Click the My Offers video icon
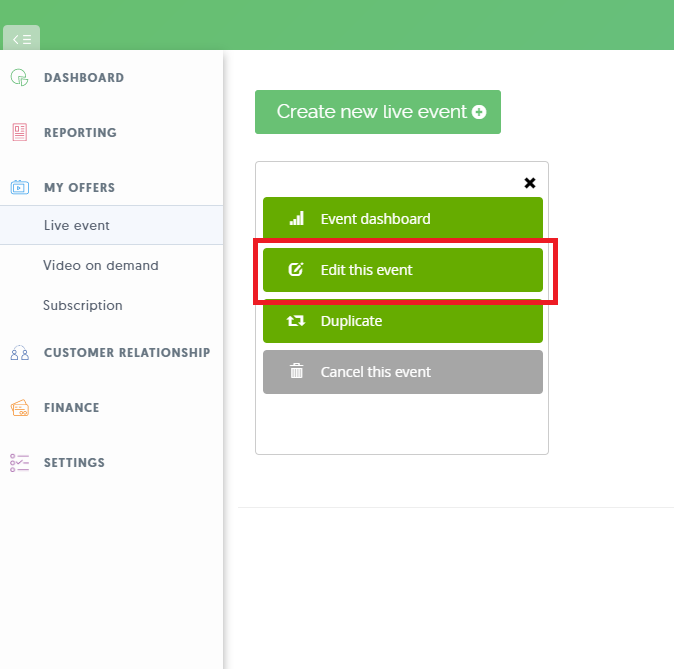Screen dimensions: 674x669 (19, 187)
